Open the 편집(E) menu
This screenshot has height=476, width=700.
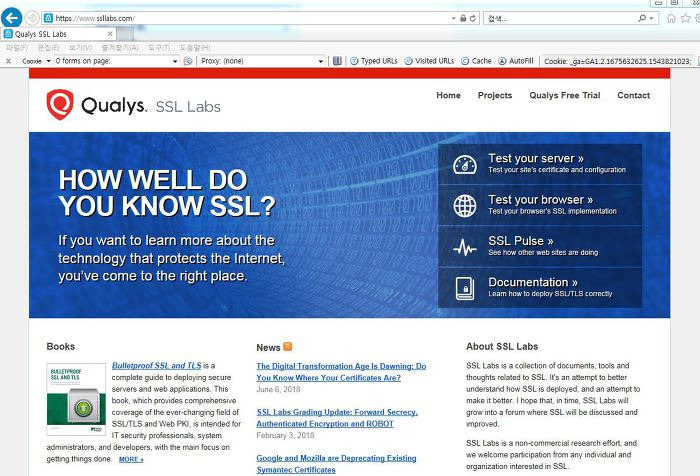(x=48, y=47)
